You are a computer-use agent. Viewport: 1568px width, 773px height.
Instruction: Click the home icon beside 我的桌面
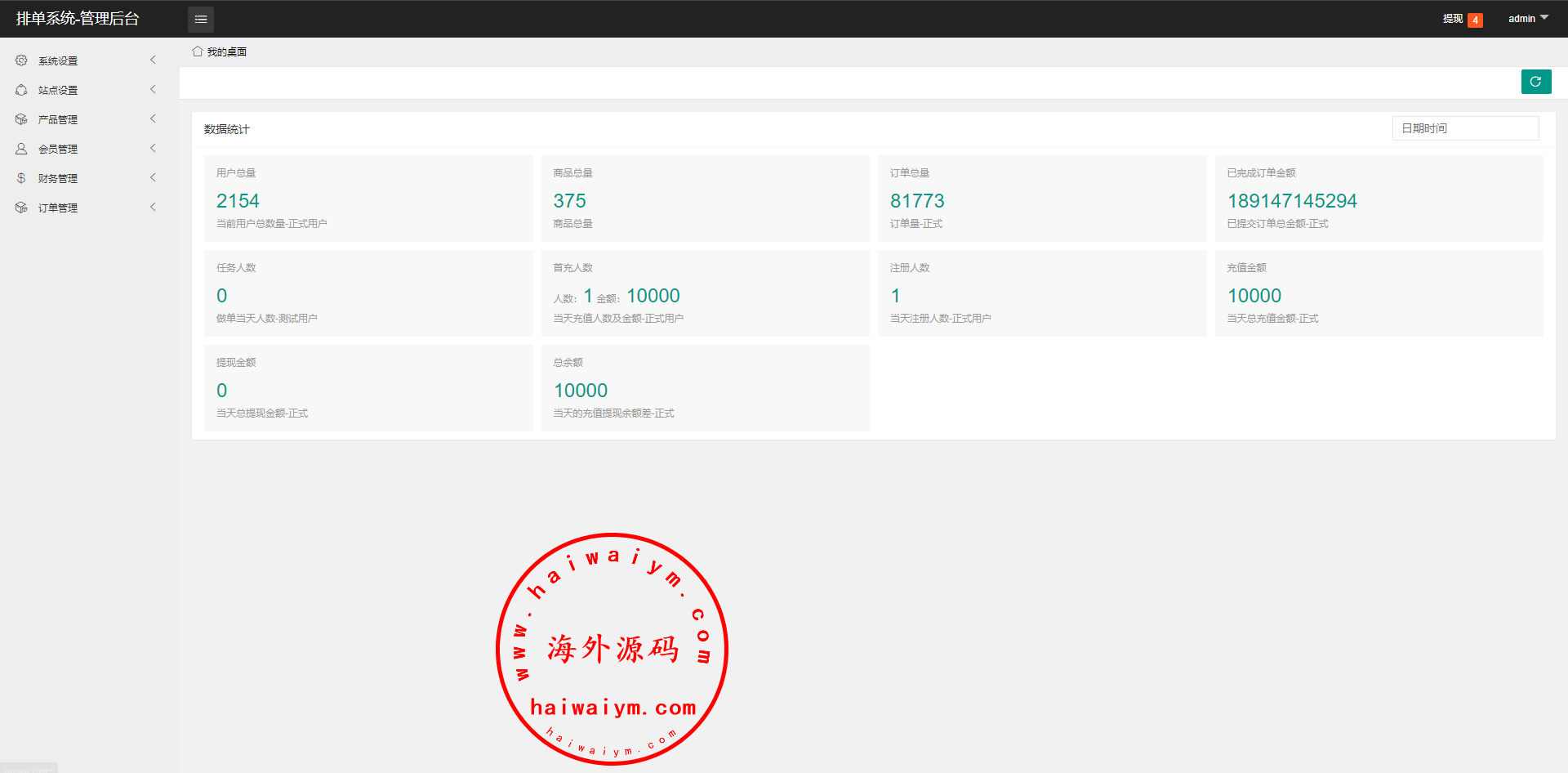point(198,51)
